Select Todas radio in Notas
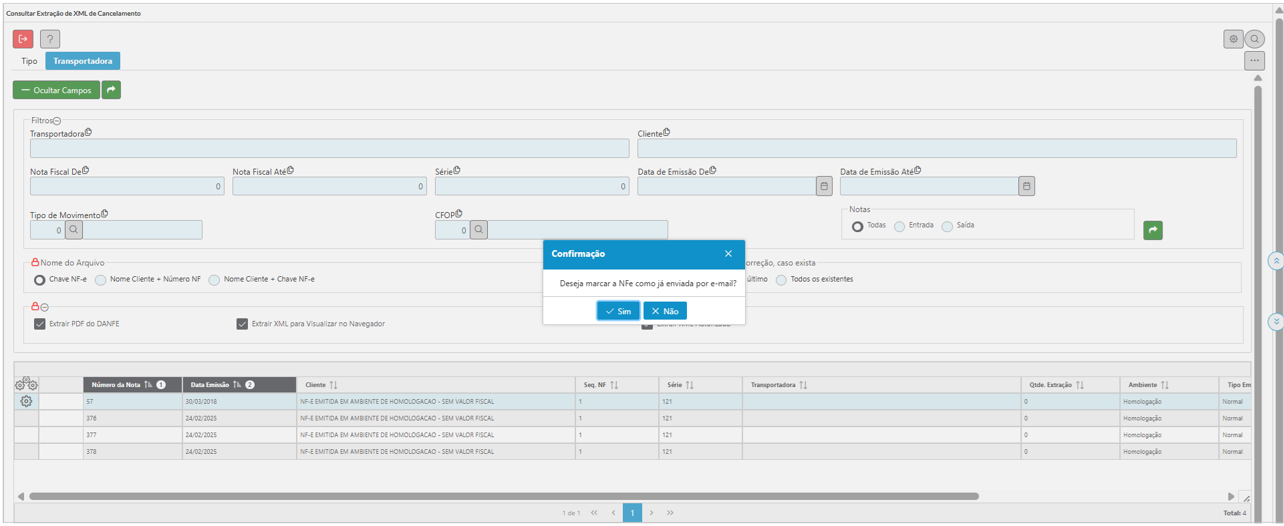Viewport: 1284px width, 526px height. pos(857,226)
